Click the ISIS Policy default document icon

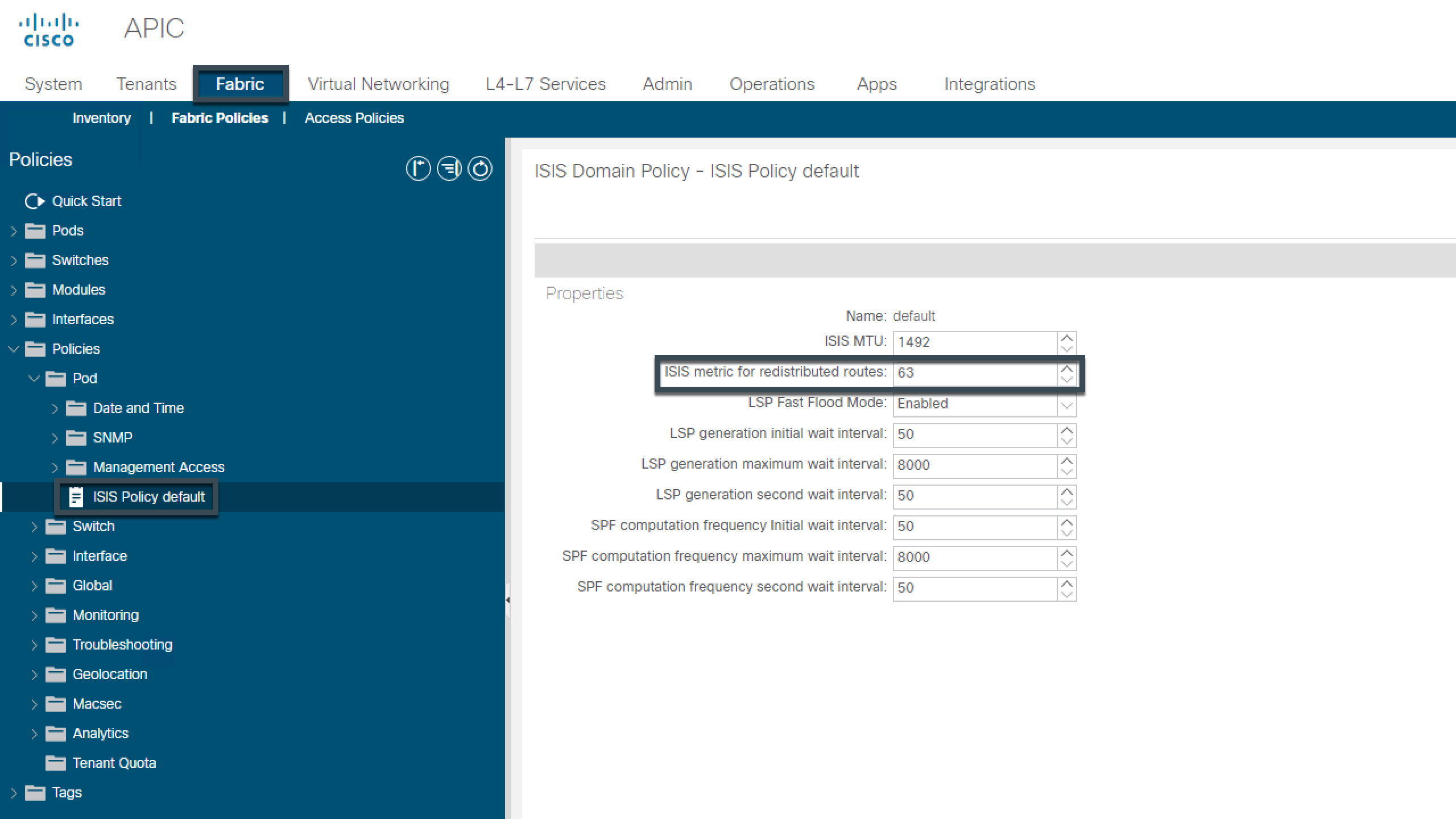click(x=76, y=496)
